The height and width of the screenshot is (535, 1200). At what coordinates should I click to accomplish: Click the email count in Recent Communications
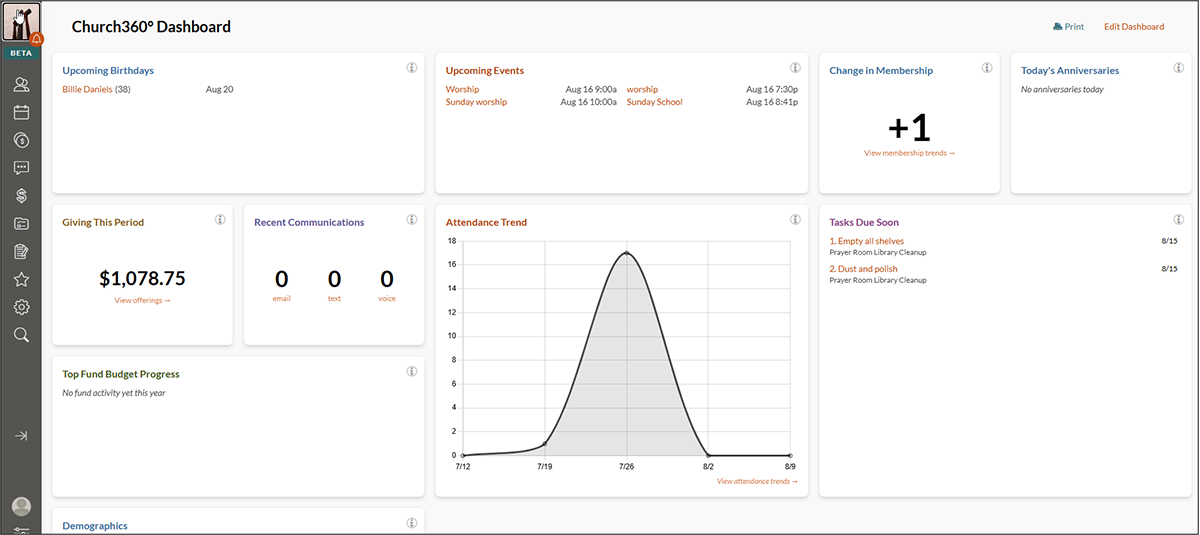pyautogui.click(x=281, y=279)
